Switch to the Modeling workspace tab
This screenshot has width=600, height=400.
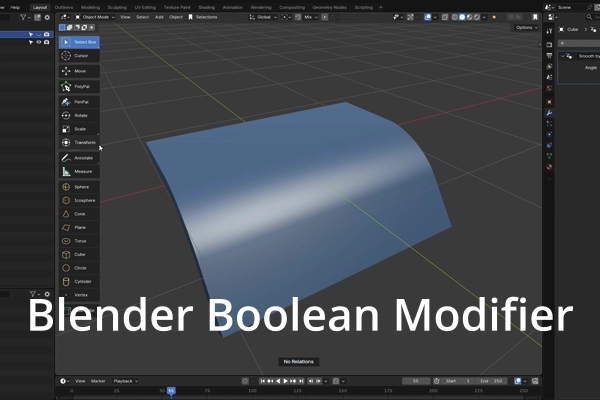pos(90,7)
